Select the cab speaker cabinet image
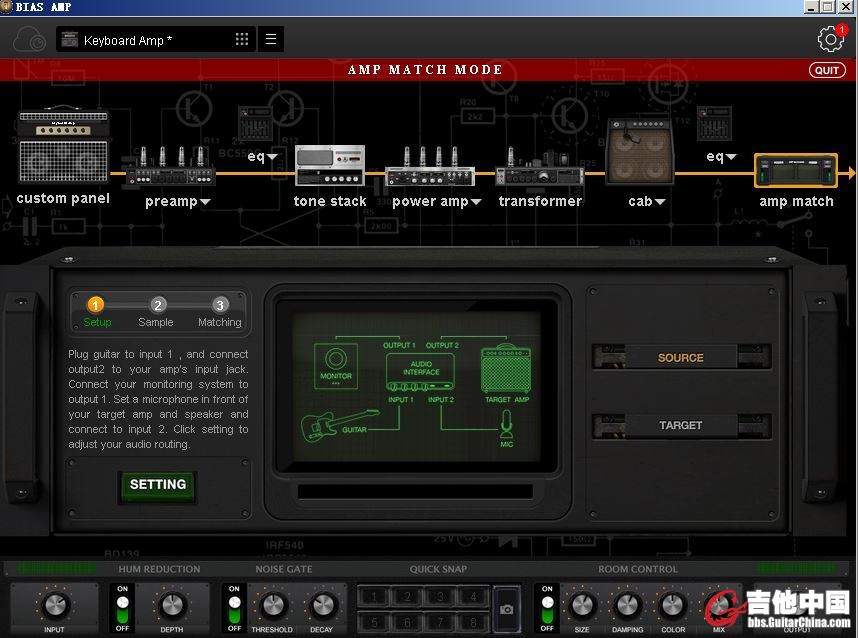The image size is (858, 638). coord(640,152)
